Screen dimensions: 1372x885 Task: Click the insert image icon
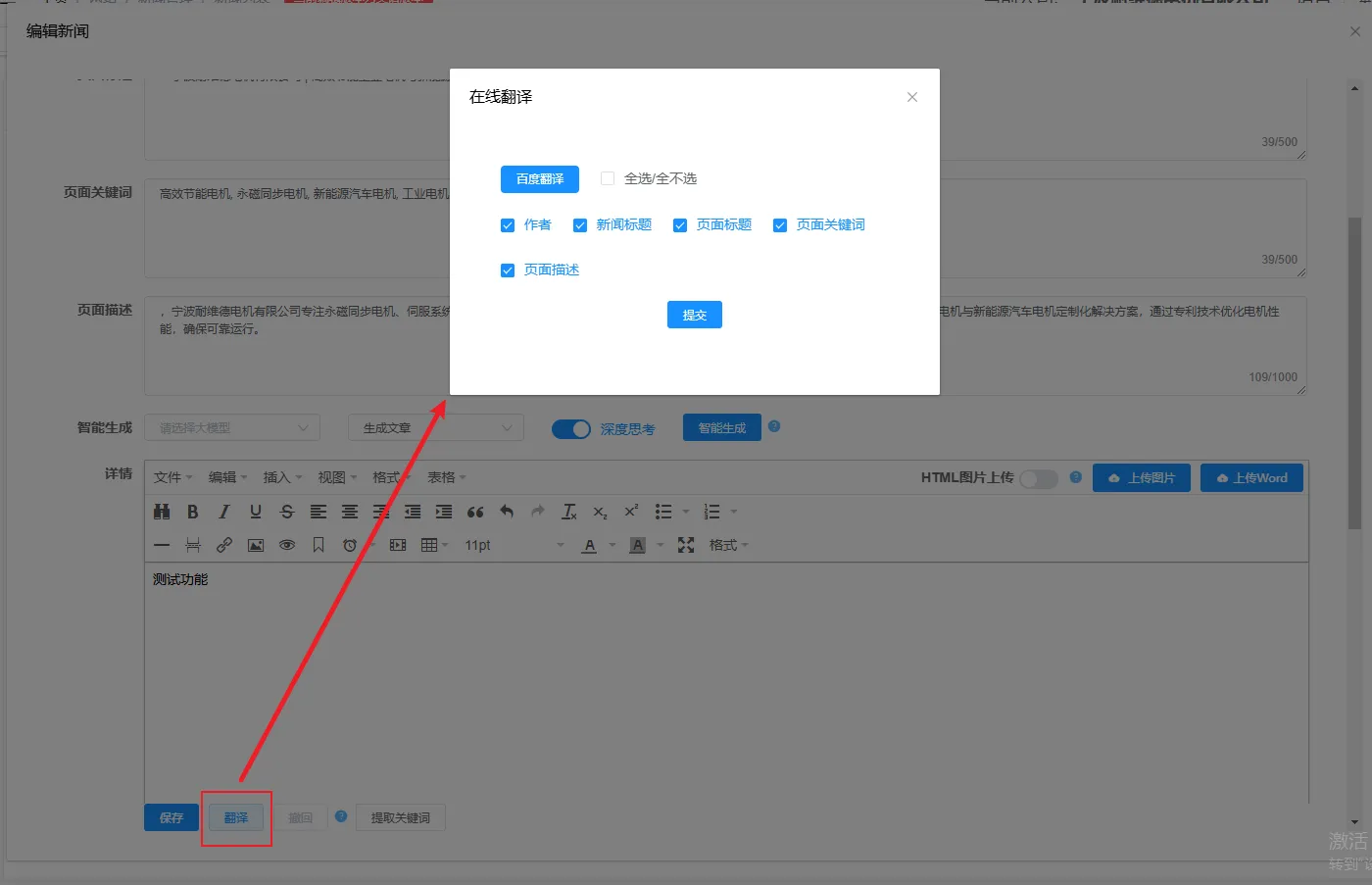pyautogui.click(x=256, y=545)
